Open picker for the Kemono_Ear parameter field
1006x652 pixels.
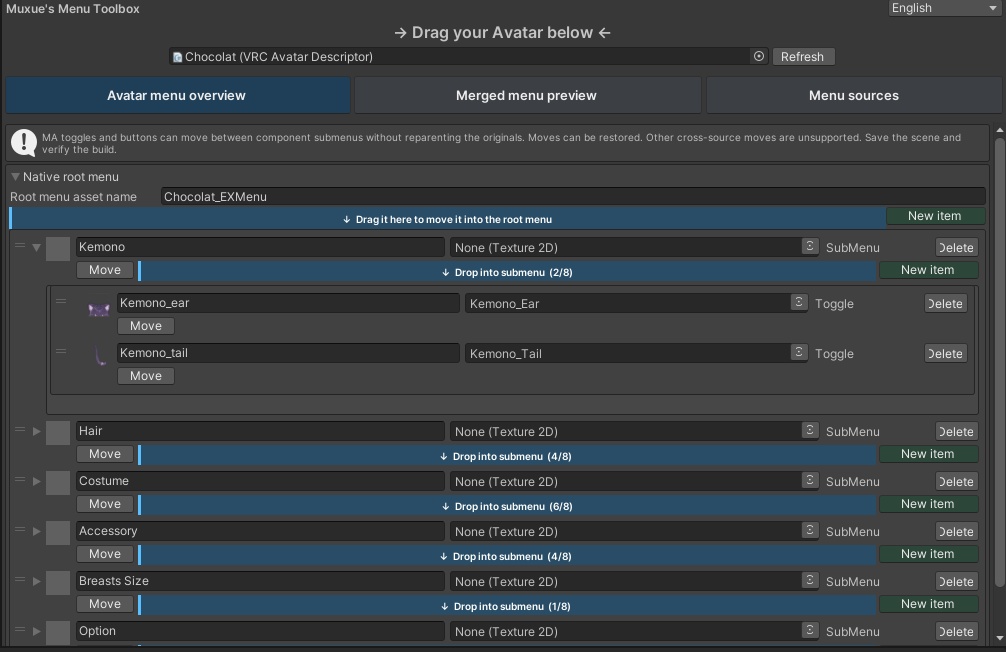(x=799, y=302)
